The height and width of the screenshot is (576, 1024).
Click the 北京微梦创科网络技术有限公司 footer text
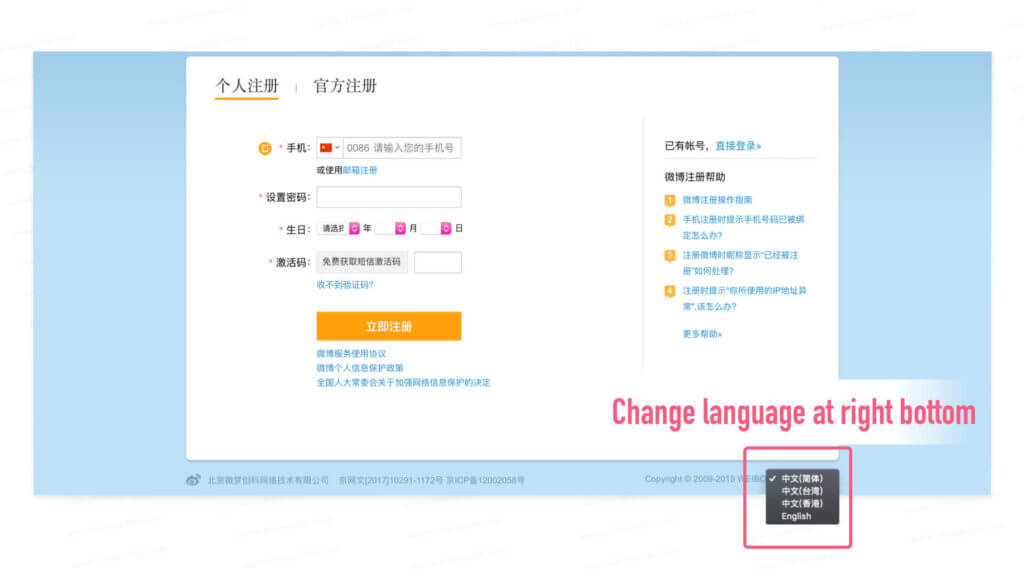click(268, 481)
